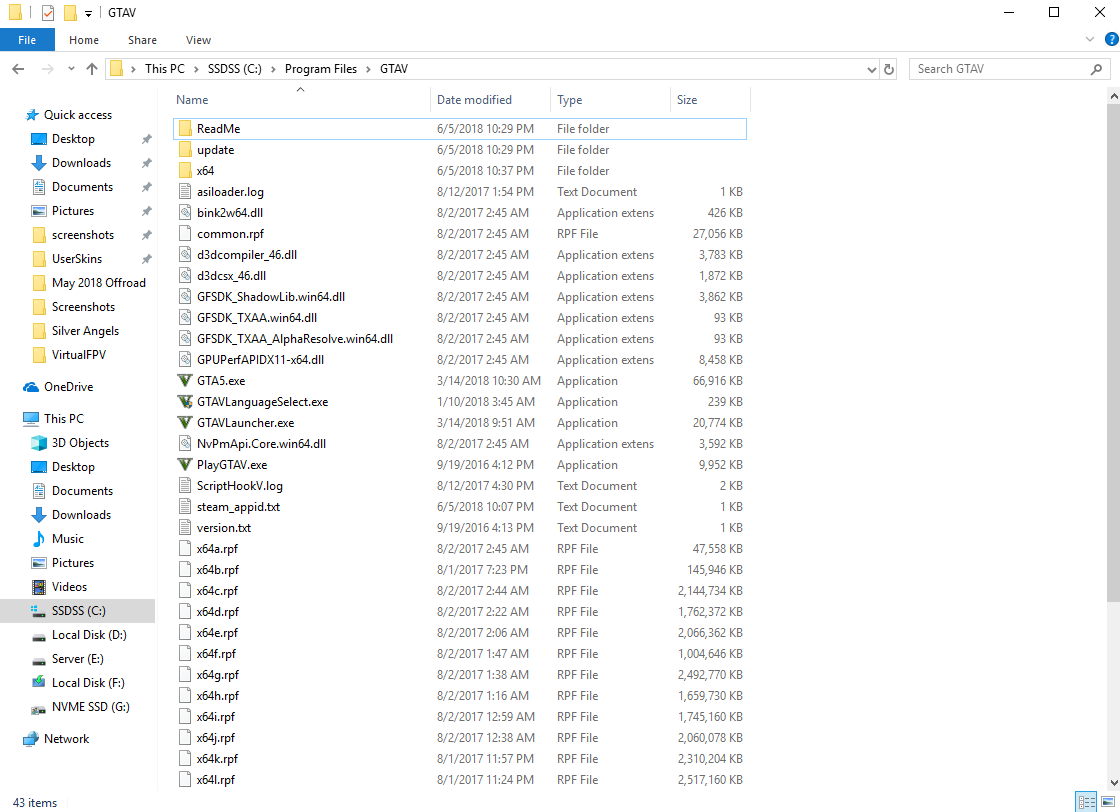1120x812 pixels.
Task: Go back to previous folder
Action: (19, 69)
